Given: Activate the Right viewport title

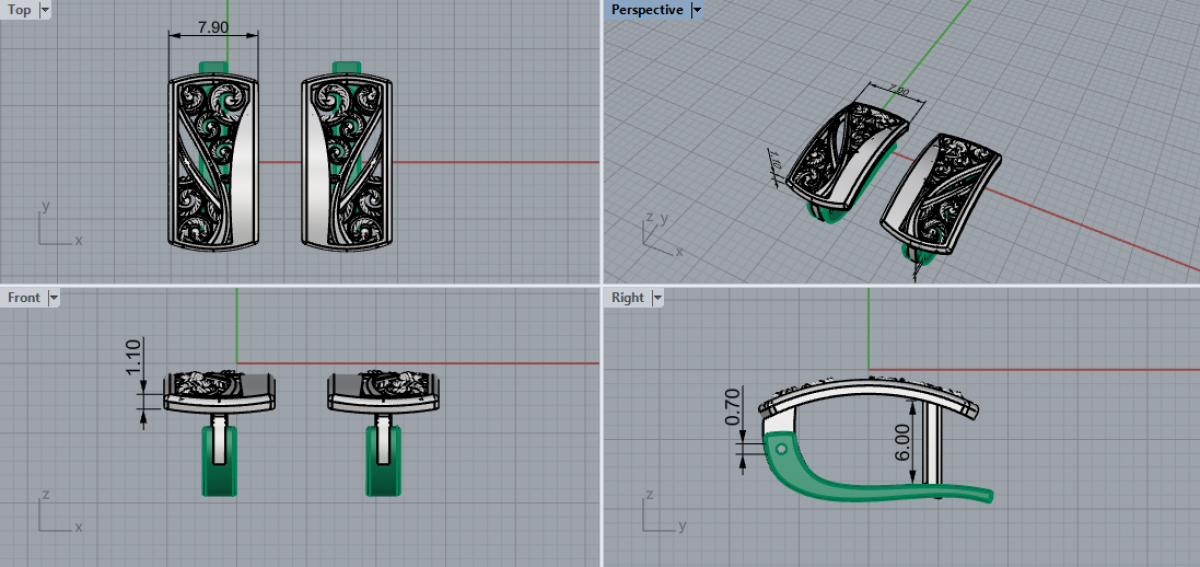Looking at the screenshot, I should tap(628, 298).
